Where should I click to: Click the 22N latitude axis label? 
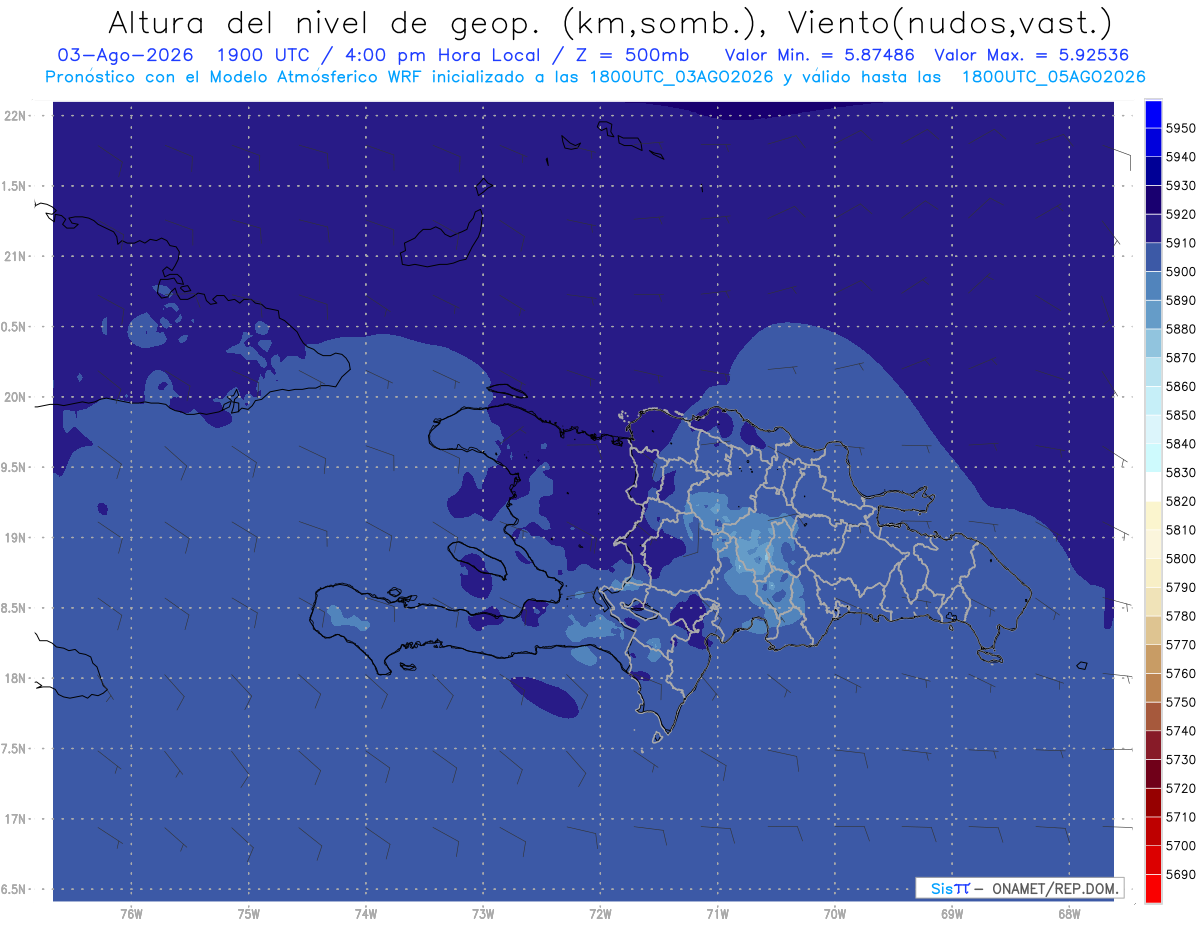(x=15, y=116)
